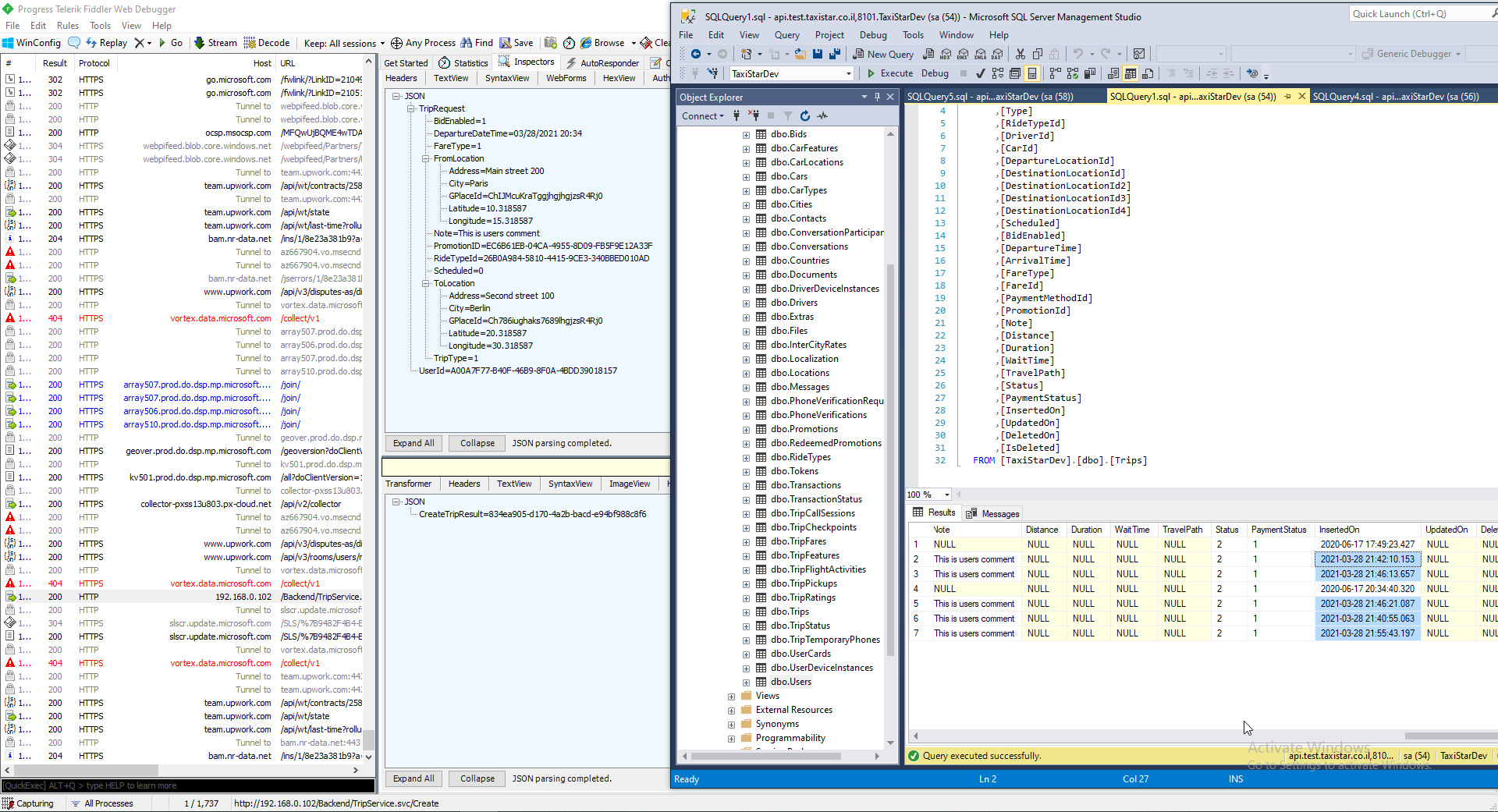Navigate backward in SSMS toolbar

[x=696, y=54]
